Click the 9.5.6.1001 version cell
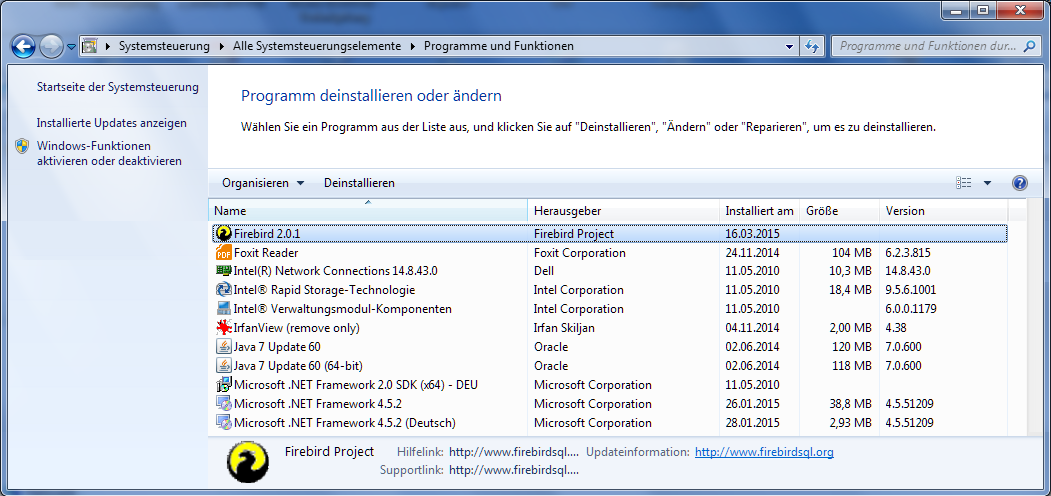 click(x=911, y=290)
